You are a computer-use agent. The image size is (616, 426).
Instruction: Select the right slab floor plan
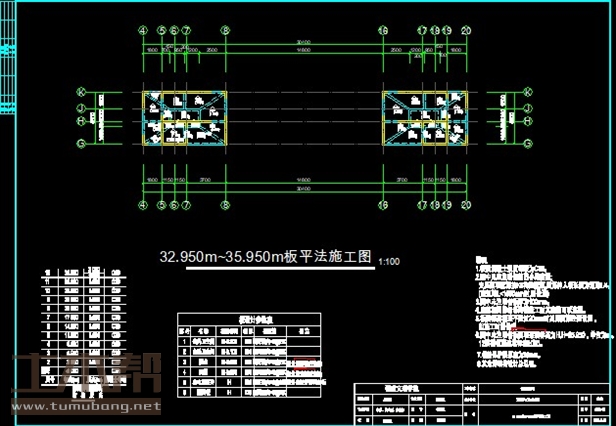424,118
